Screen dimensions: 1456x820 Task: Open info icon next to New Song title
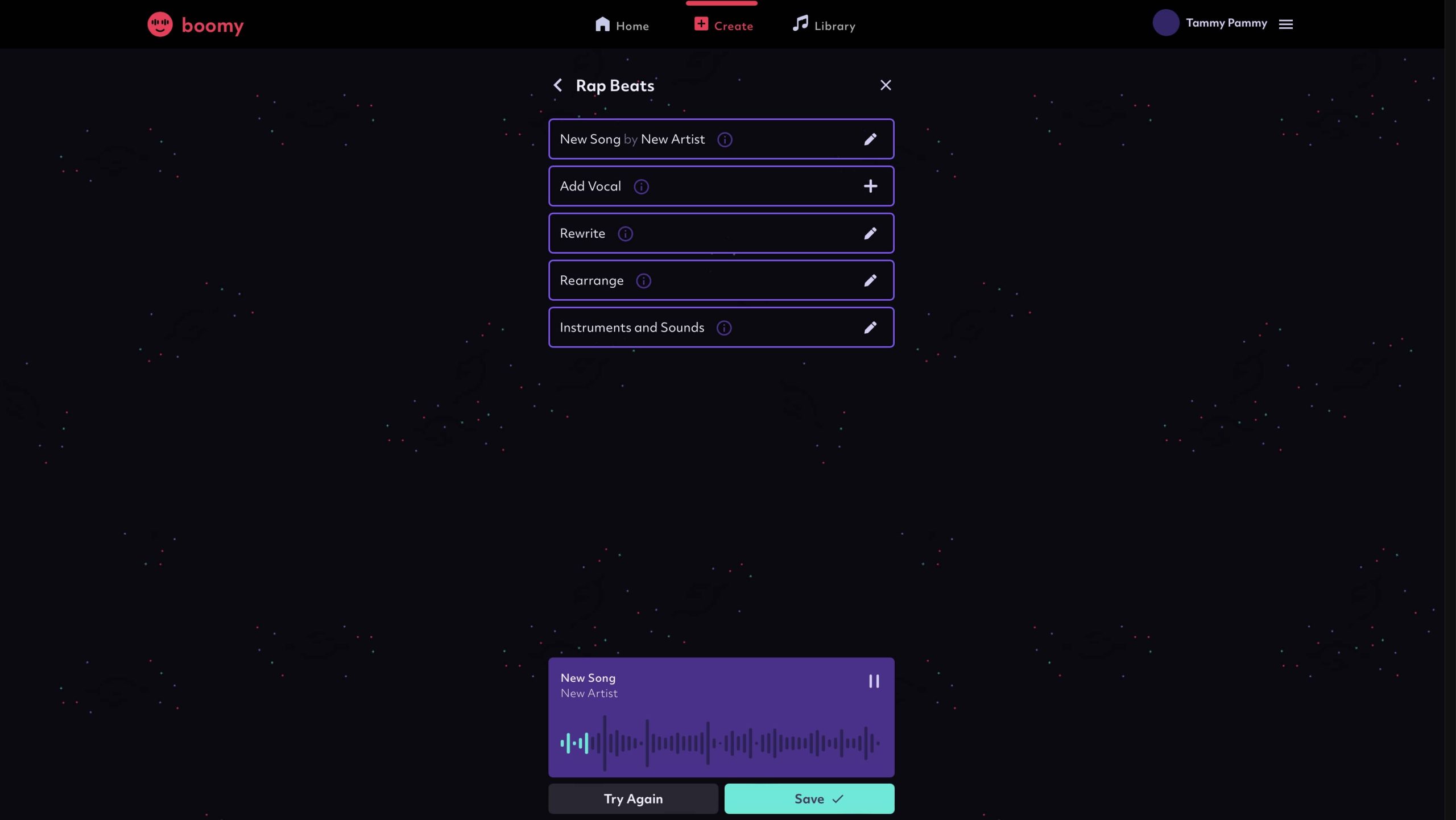[x=725, y=139]
